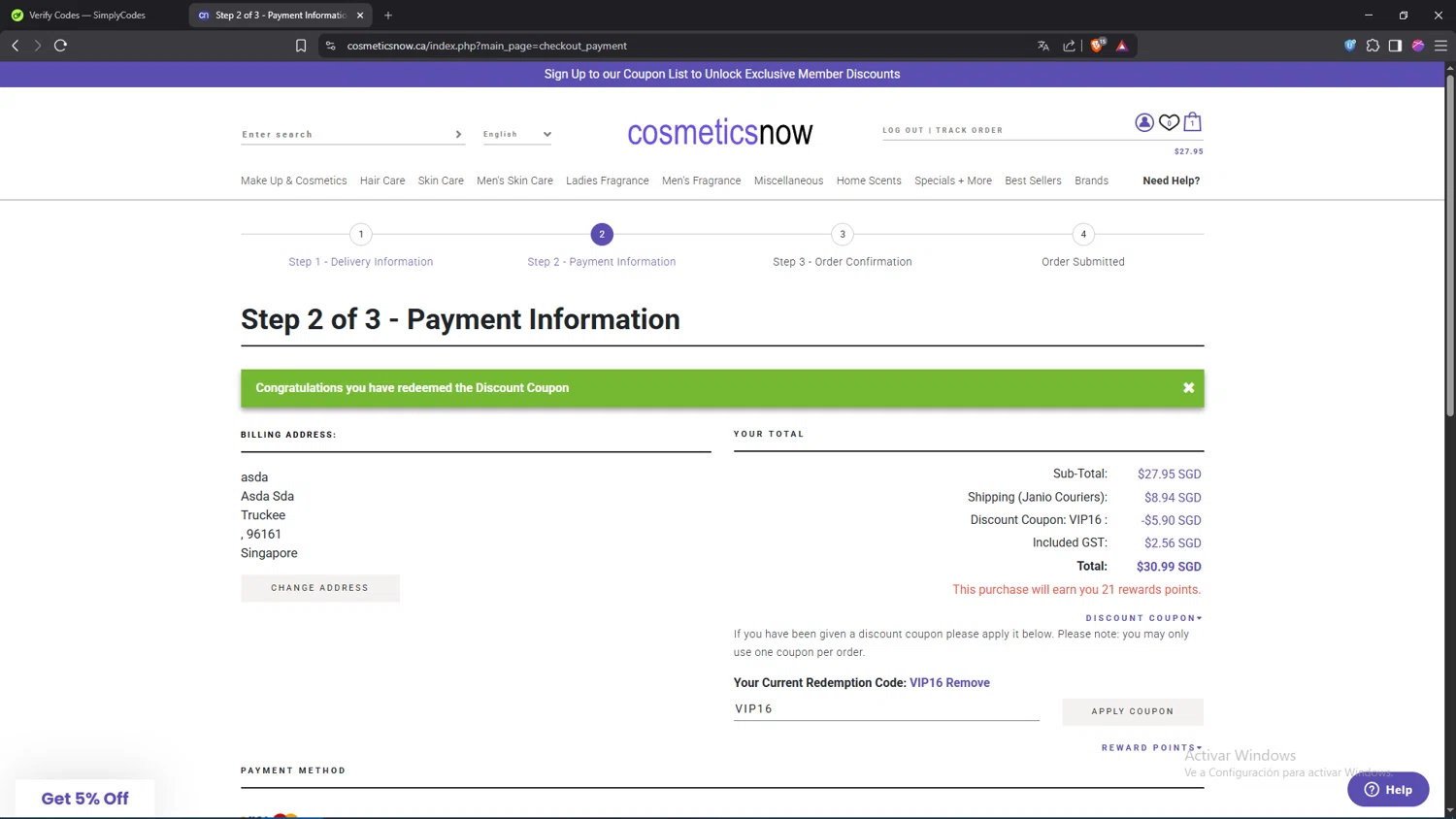Click the Log Out link
This screenshot has width=1456, height=819.
coord(903,130)
